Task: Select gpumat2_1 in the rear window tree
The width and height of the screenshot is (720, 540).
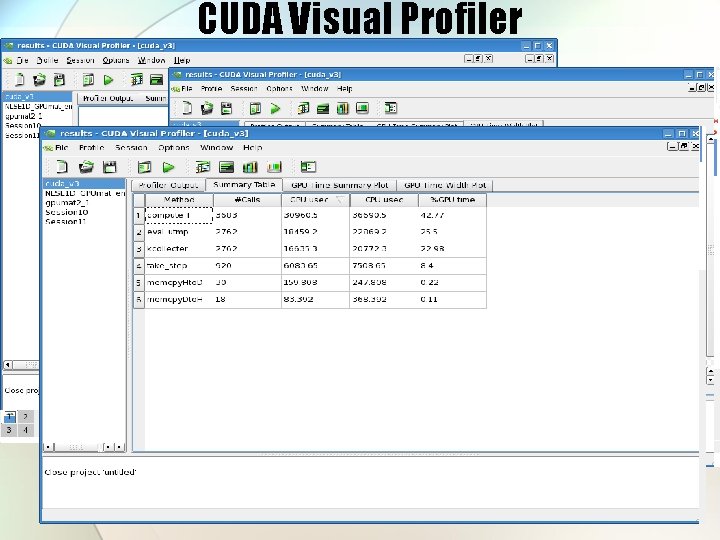Action: point(23,116)
